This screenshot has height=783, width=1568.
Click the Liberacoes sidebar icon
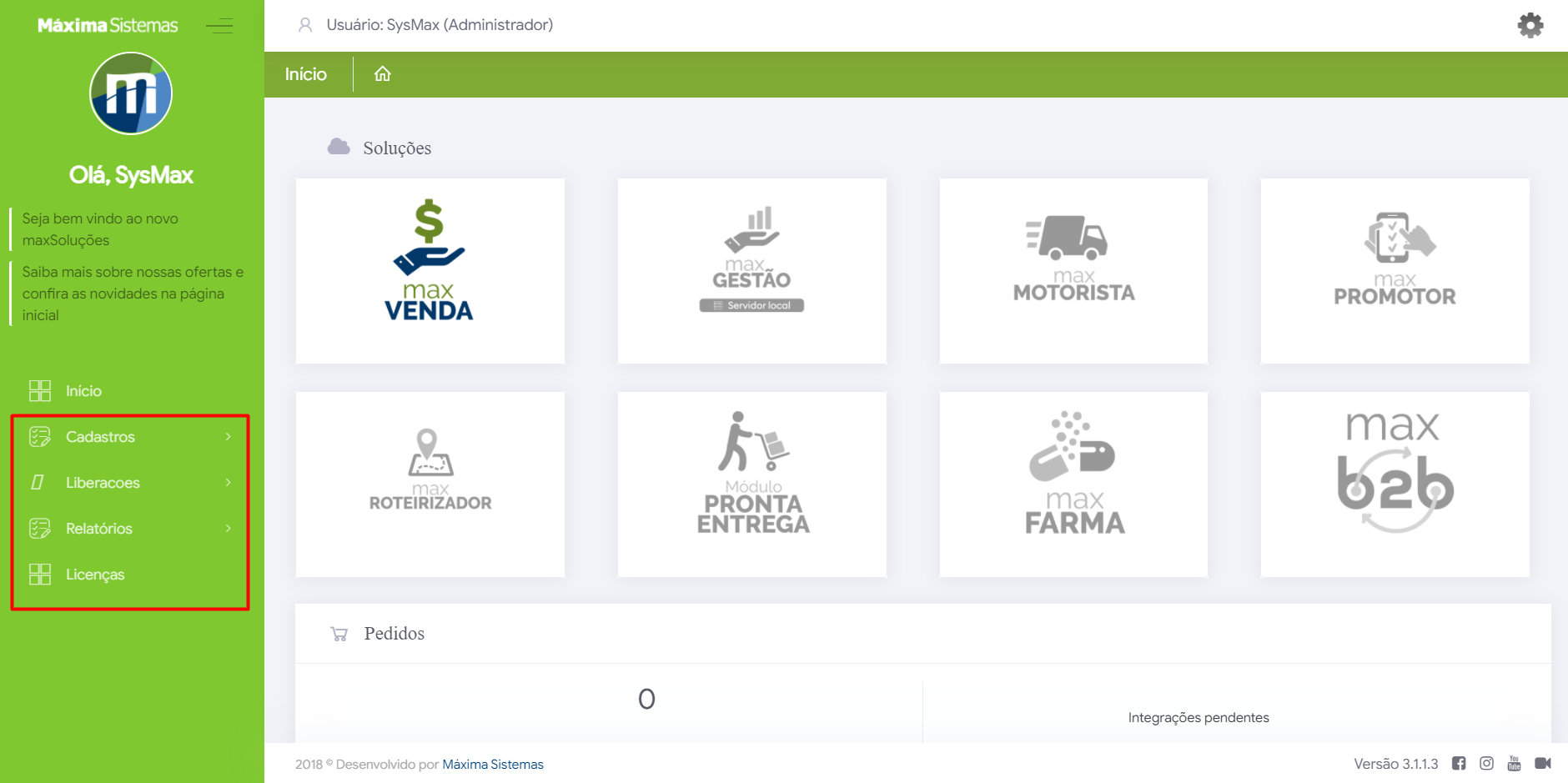click(38, 482)
